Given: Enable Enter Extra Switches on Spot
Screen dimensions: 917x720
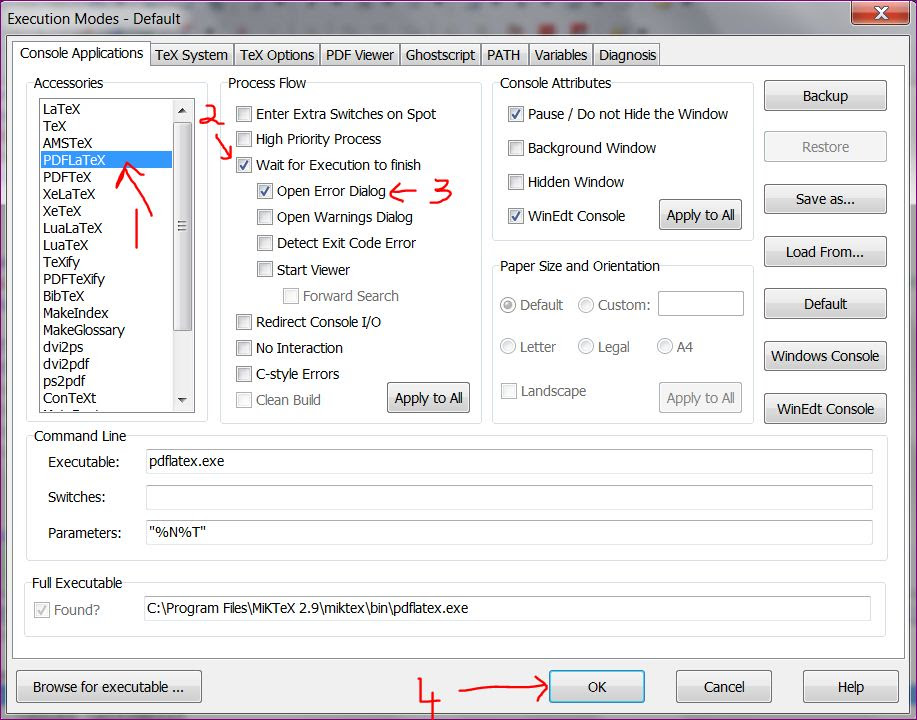Looking at the screenshot, I should pyautogui.click(x=244, y=114).
